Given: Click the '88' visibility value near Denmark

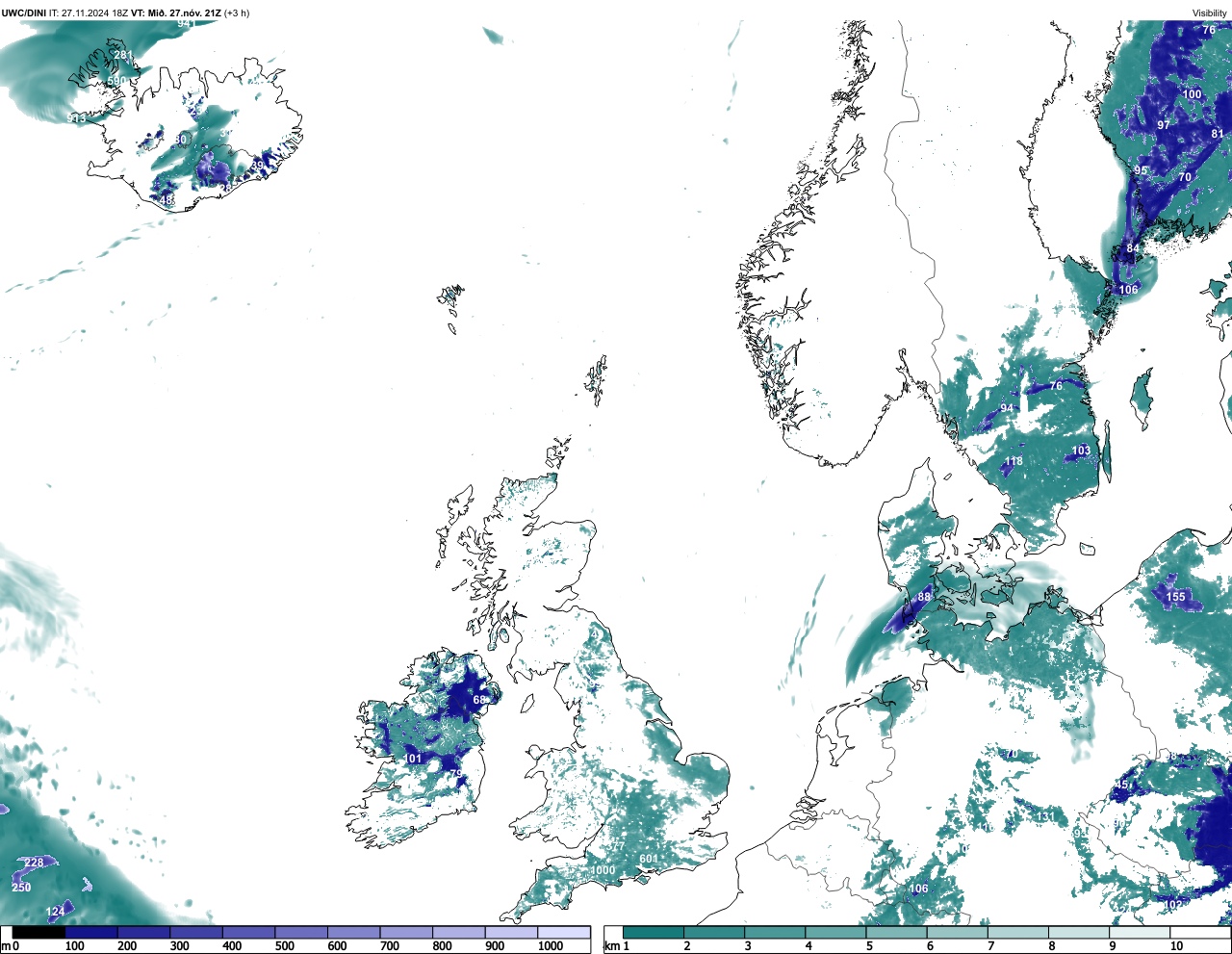Looking at the screenshot, I should (x=924, y=597).
